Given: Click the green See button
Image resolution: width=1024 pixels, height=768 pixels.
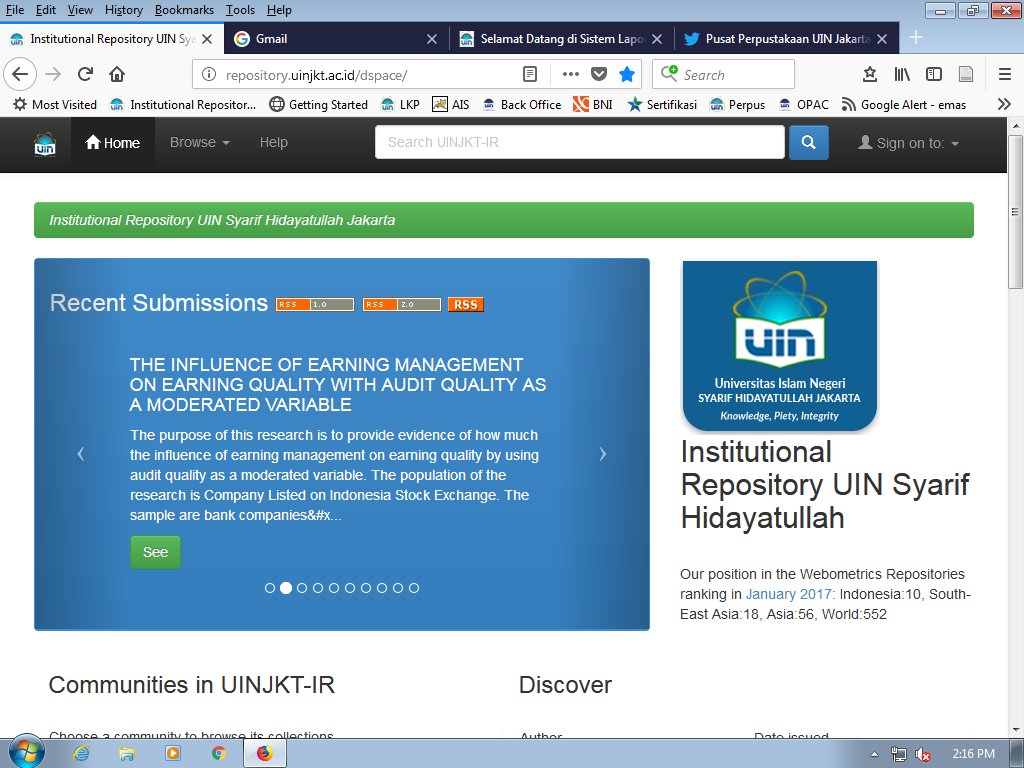Looking at the screenshot, I should click(x=155, y=552).
